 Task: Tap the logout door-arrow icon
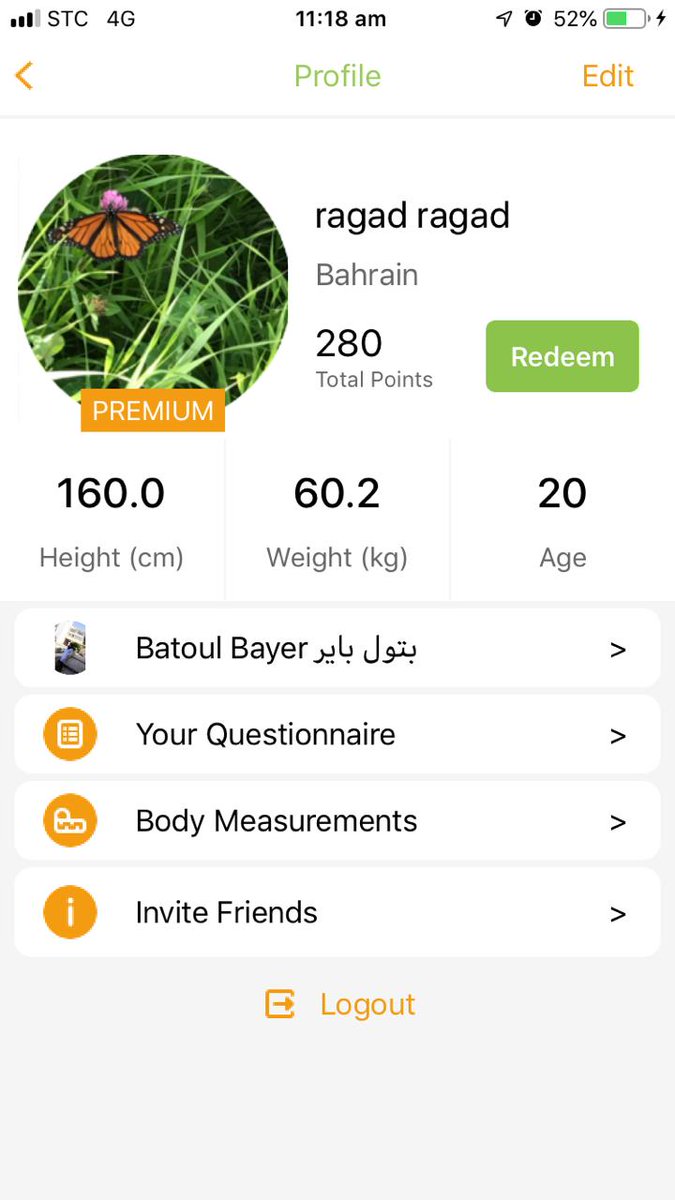click(x=280, y=1004)
